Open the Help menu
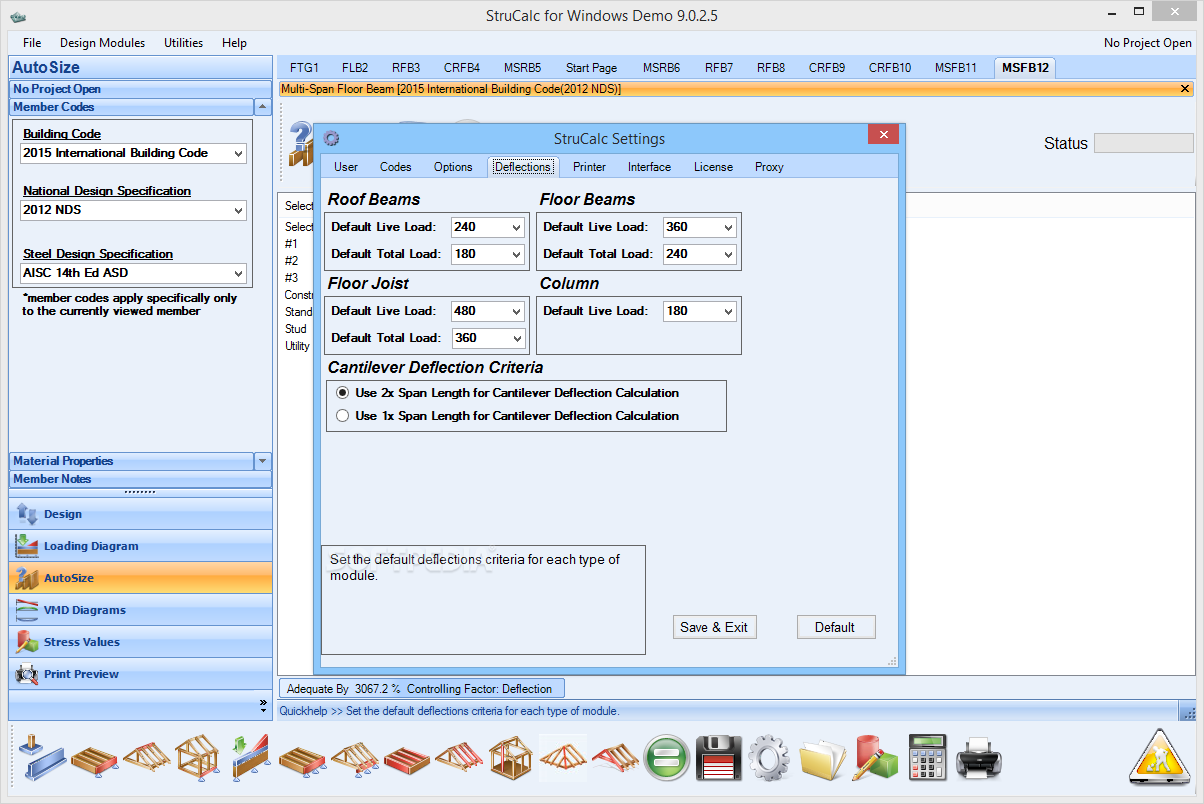 234,43
